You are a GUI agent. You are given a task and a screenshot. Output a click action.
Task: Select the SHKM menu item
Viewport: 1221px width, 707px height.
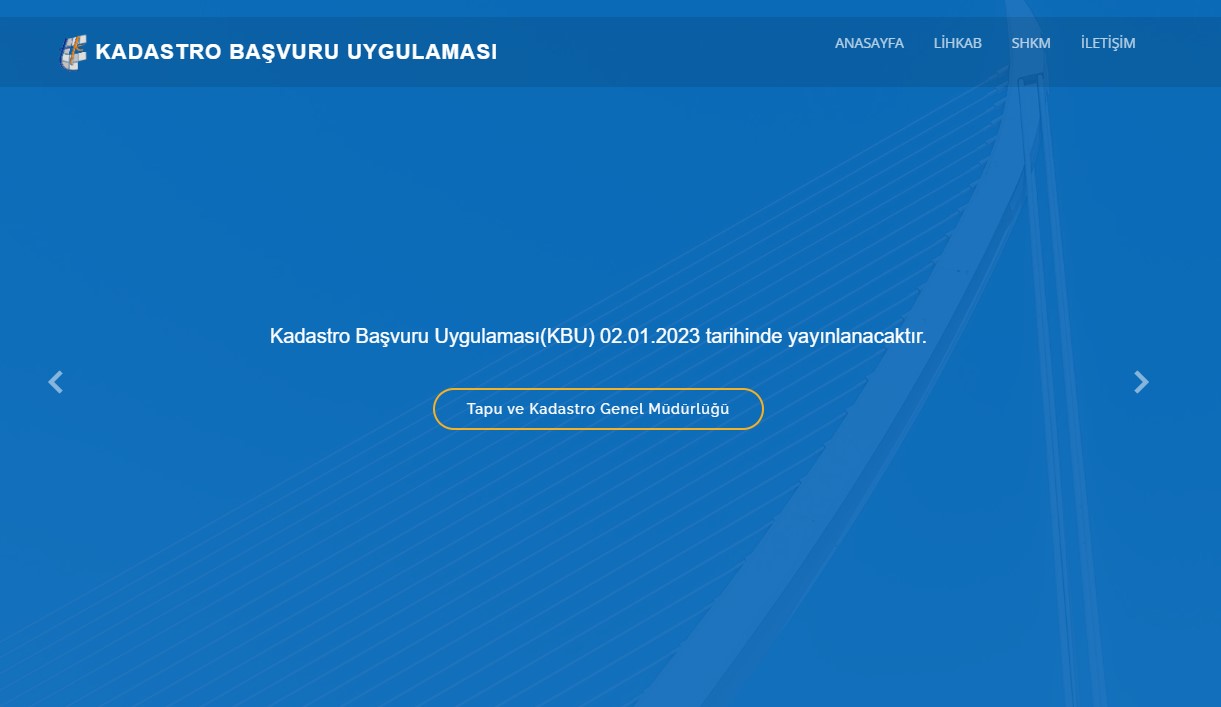tap(1031, 43)
